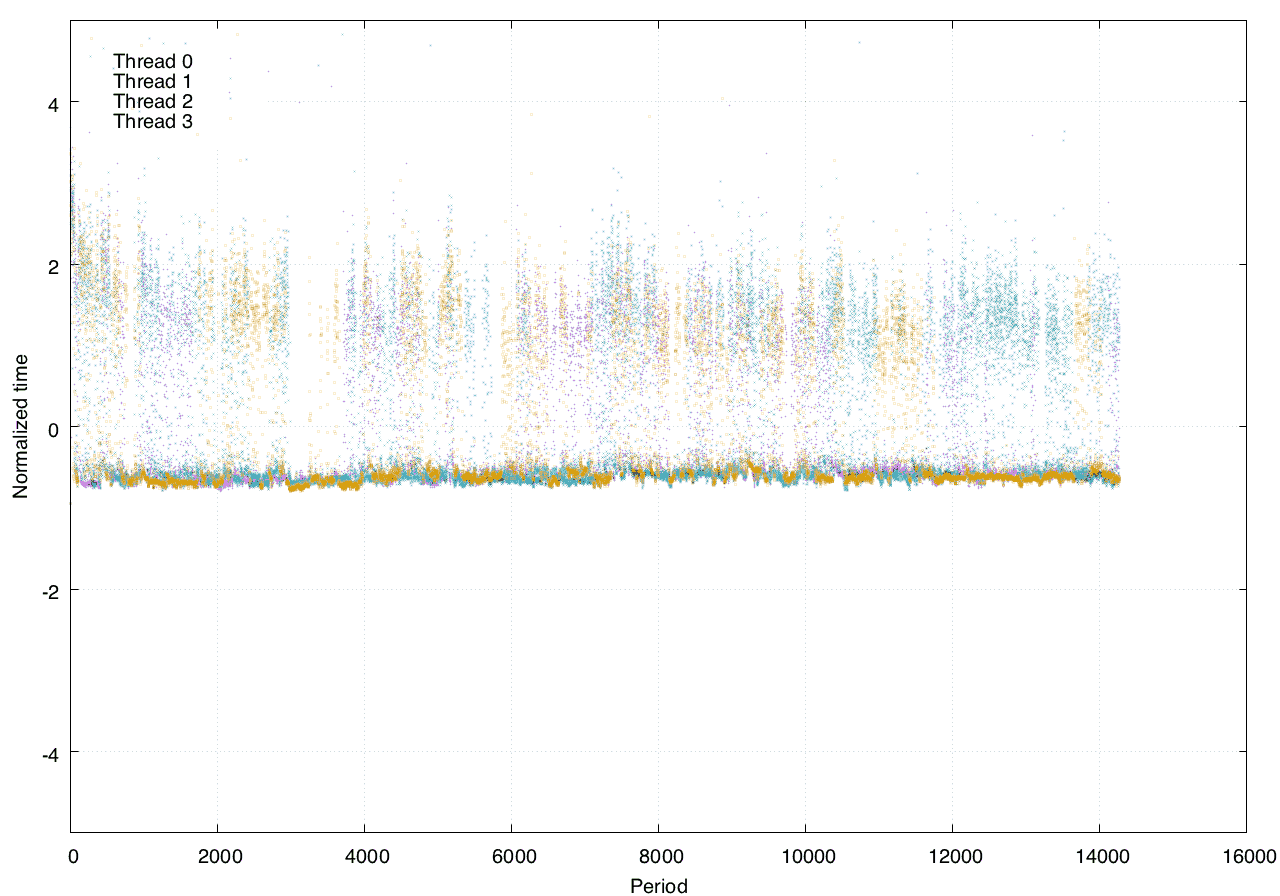The height and width of the screenshot is (896, 1280).
Task: Click the 2000 tick label on x-axis
Action: [217, 856]
